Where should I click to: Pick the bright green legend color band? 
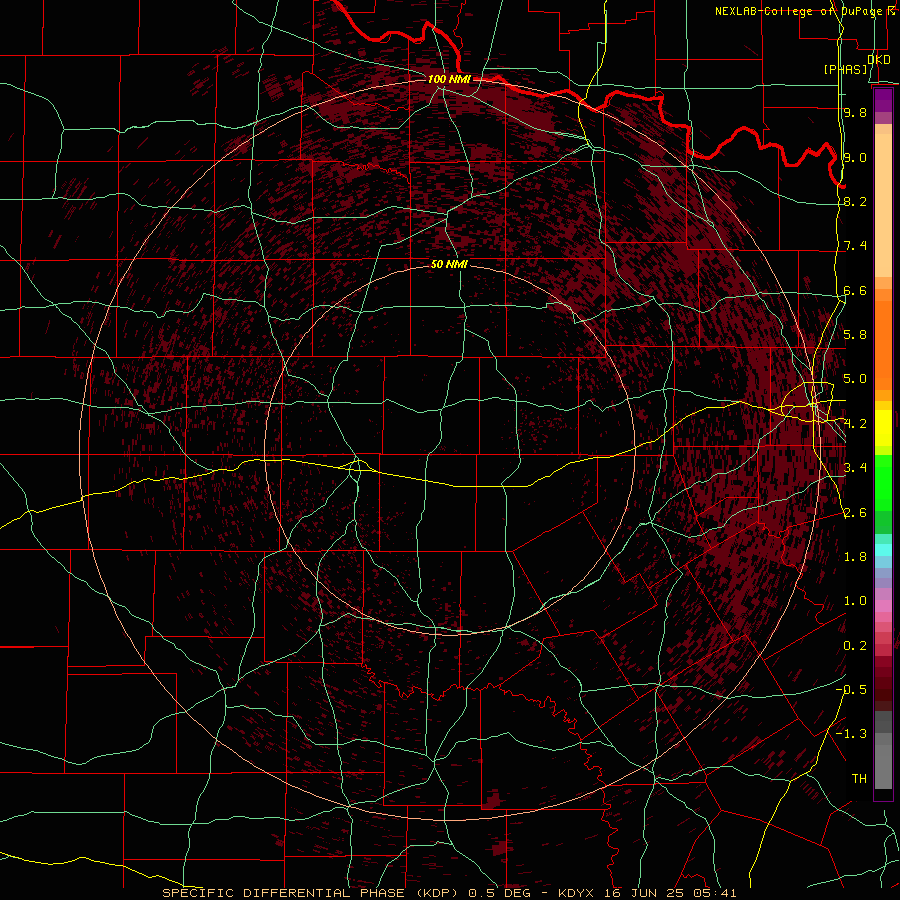click(883, 483)
